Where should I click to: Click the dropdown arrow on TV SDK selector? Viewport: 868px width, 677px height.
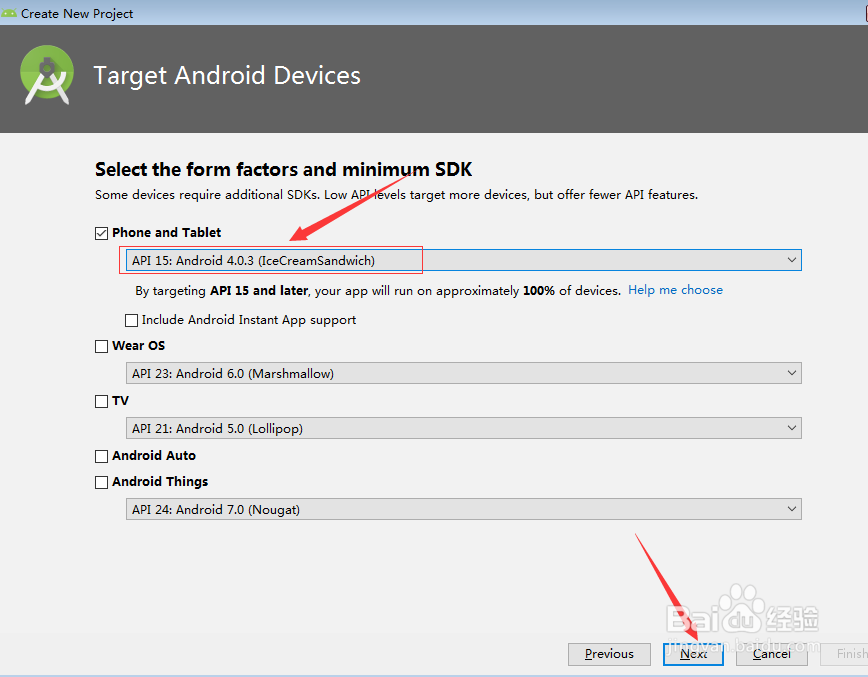click(790, 428)
